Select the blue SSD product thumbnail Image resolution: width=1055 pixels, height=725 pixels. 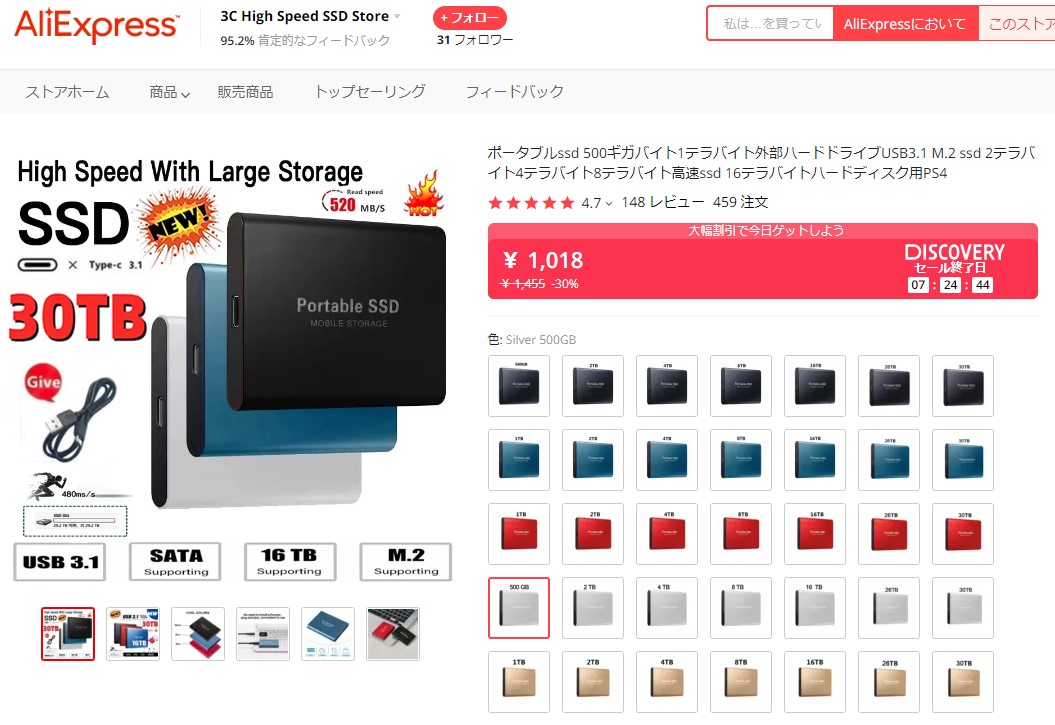[x=328, y=634]
